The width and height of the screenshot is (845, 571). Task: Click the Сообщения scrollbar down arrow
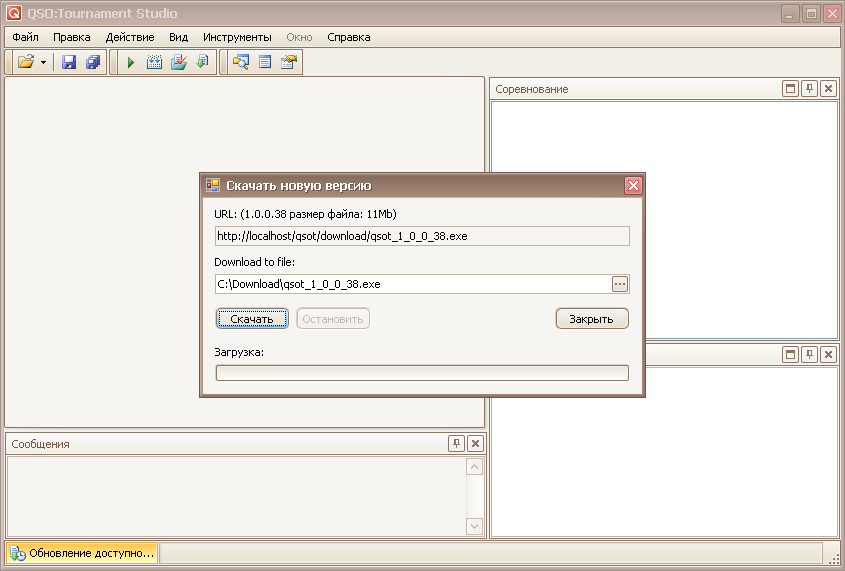[474, 526]
